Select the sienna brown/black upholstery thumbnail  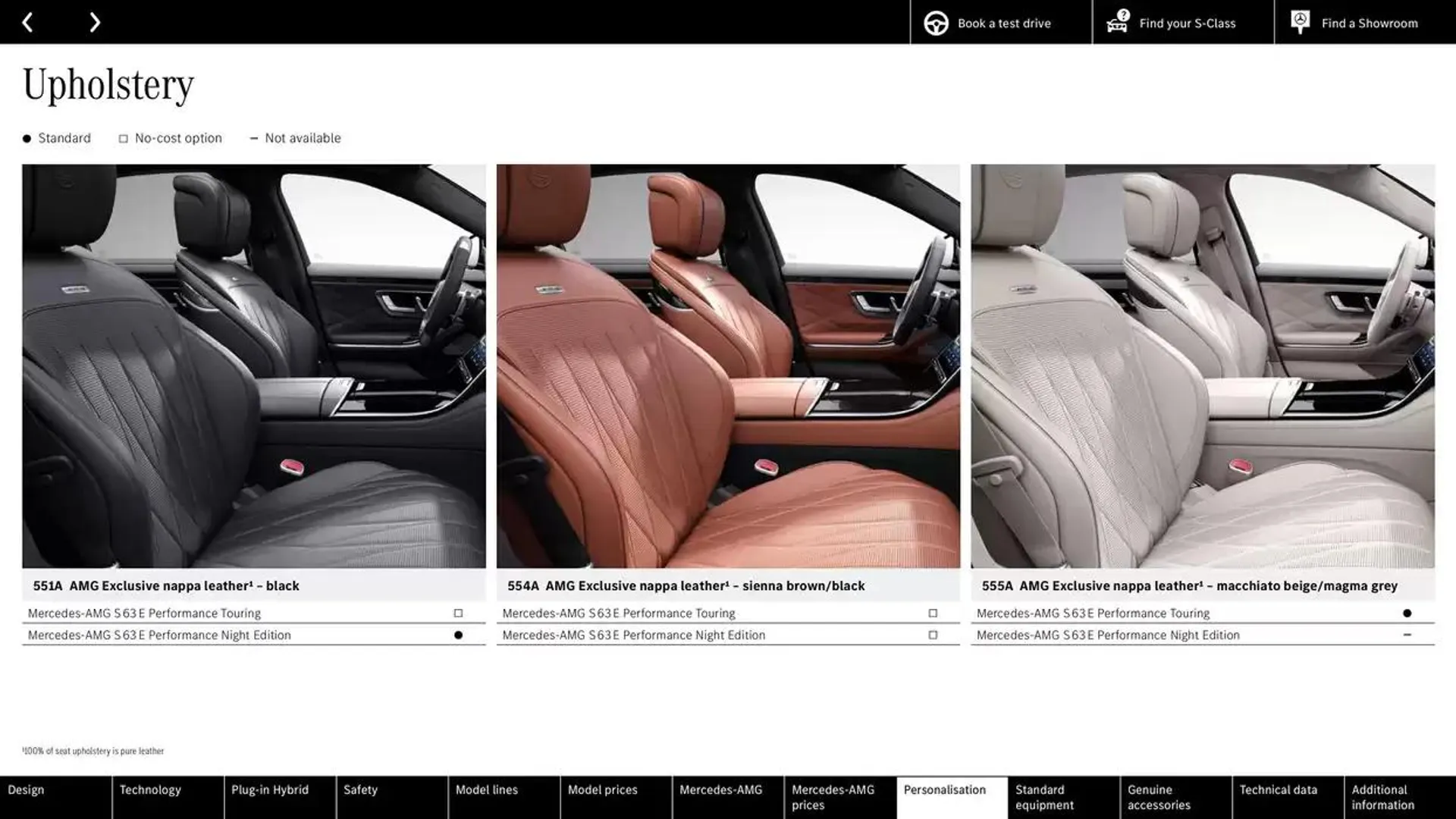click(x=728, y=366)
